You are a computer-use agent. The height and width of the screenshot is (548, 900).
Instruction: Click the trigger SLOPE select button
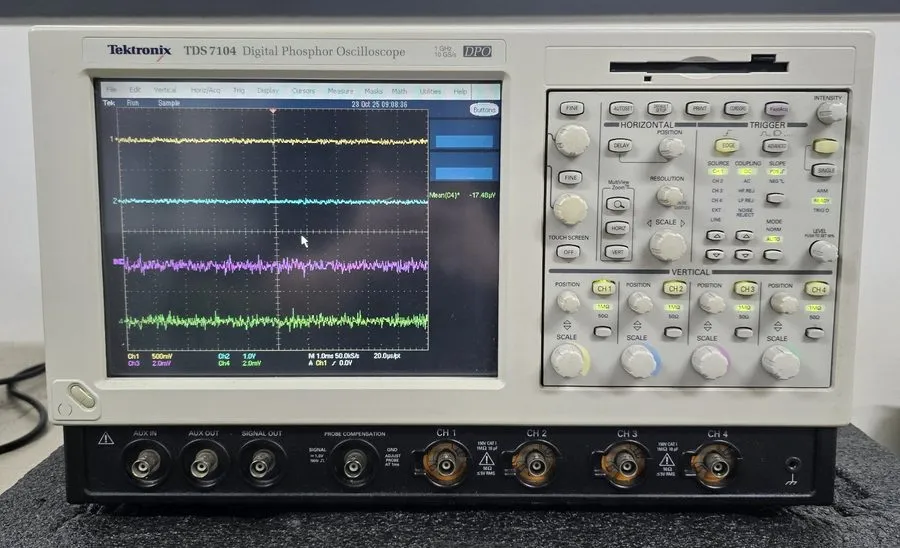pos(775,198)
